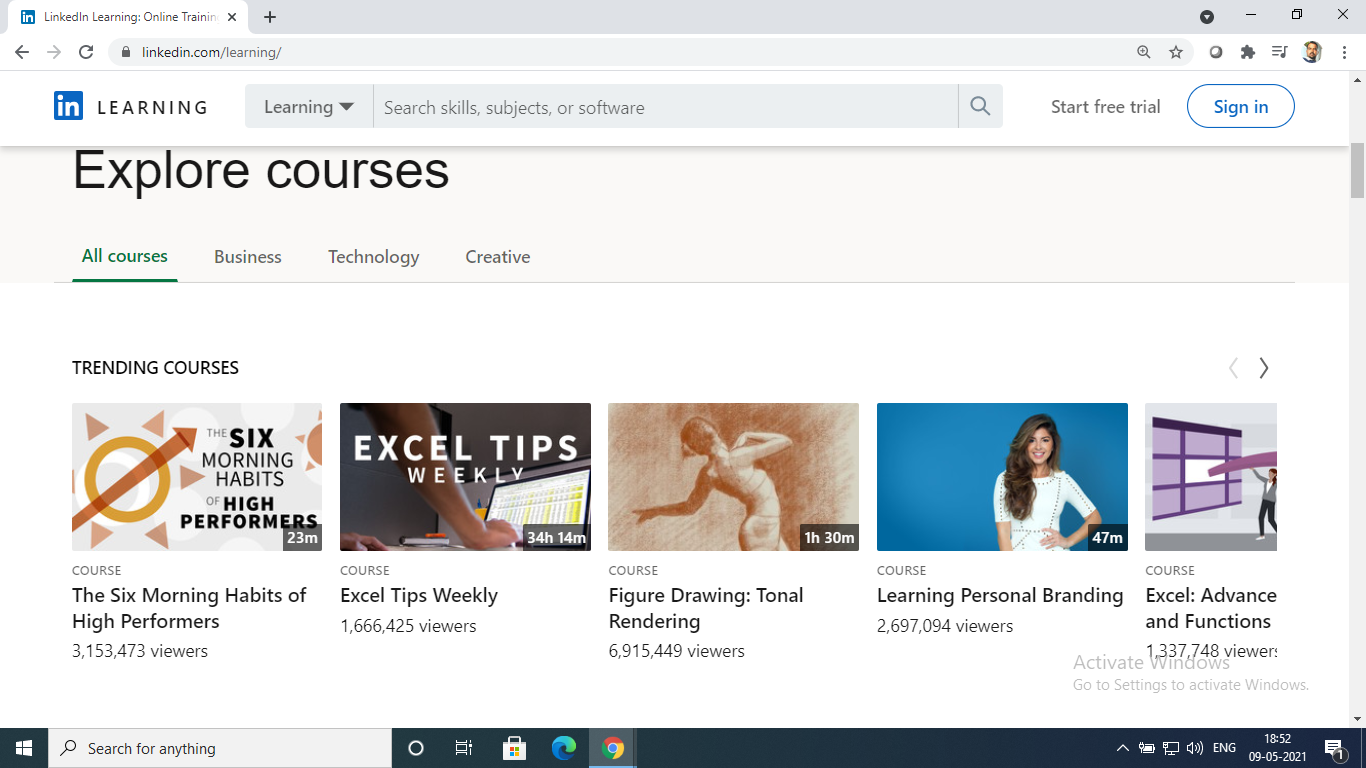1366x768 pixels.
Task: Open the notification center icon
Action: 1334,748
